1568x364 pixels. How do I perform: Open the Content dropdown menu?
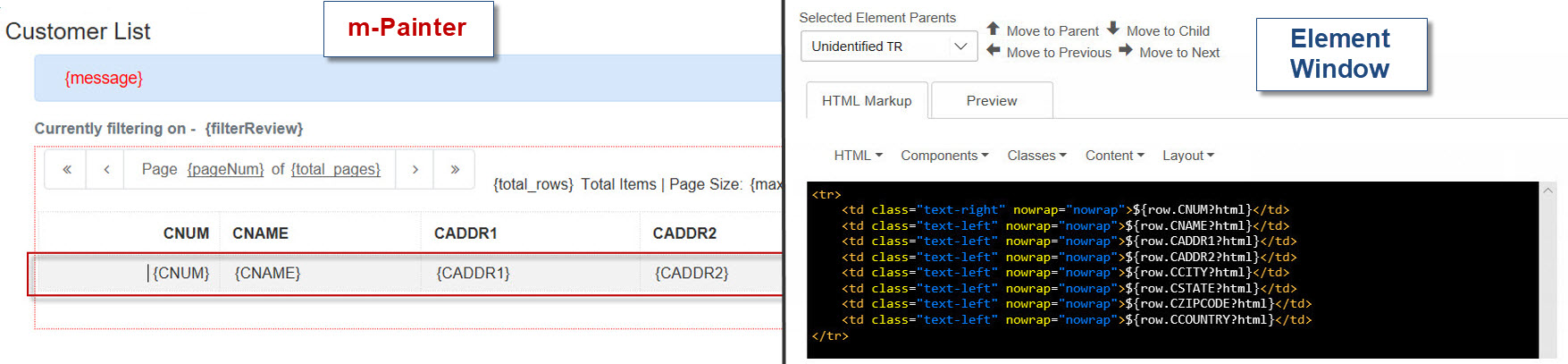pyautogui.click(x=1114, y=156)
